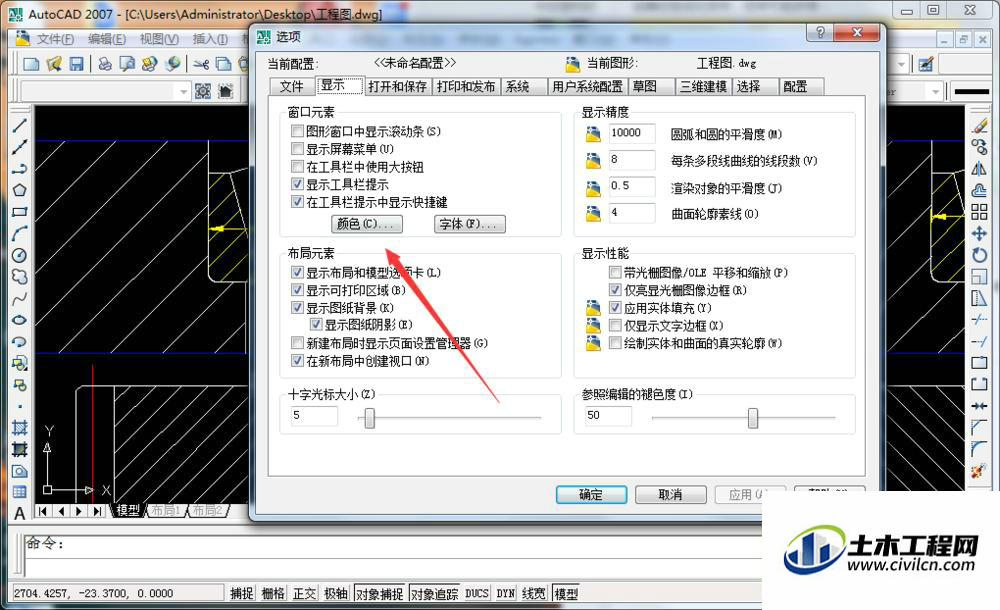Select the Ellipse drawing tool

click(x=19, y=320)
